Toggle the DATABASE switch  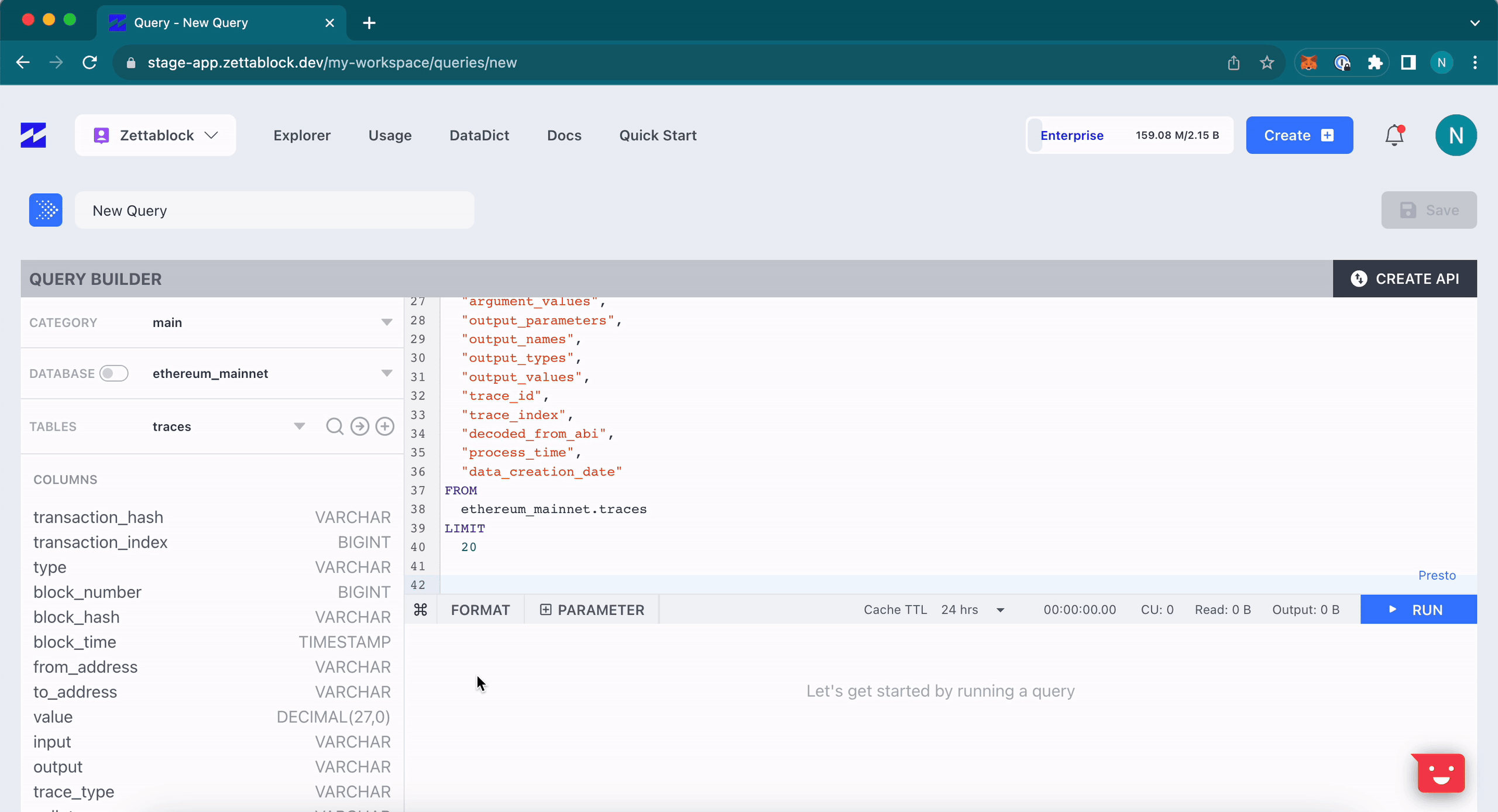(x=114, y=373)
